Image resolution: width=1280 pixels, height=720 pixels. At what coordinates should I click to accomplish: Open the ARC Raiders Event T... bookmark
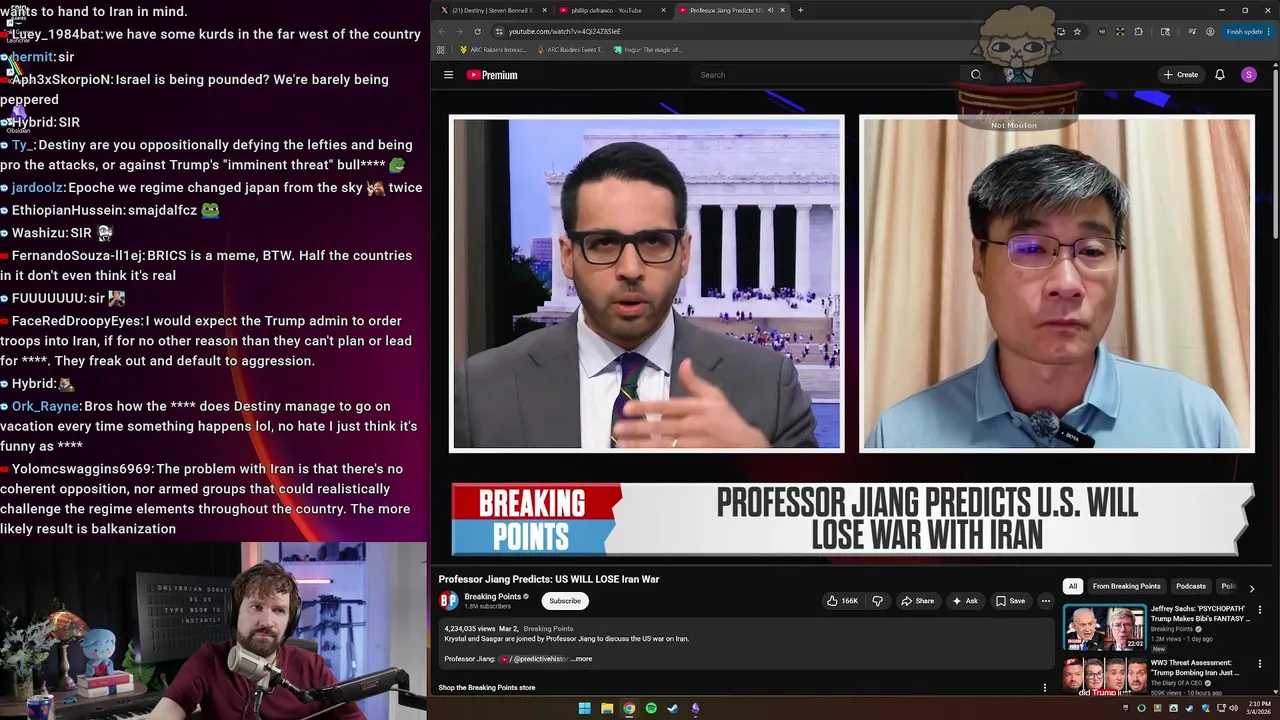click(571, 49)
